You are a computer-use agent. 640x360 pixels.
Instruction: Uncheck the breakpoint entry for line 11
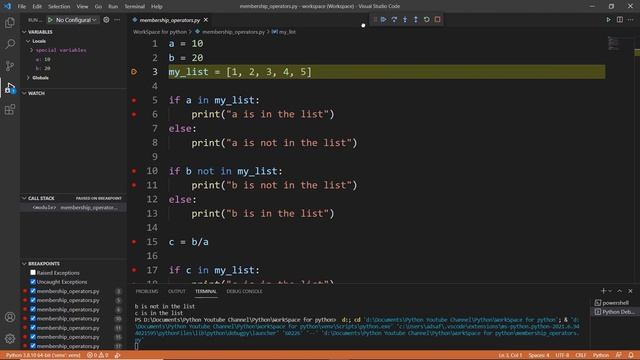point(33,327)
